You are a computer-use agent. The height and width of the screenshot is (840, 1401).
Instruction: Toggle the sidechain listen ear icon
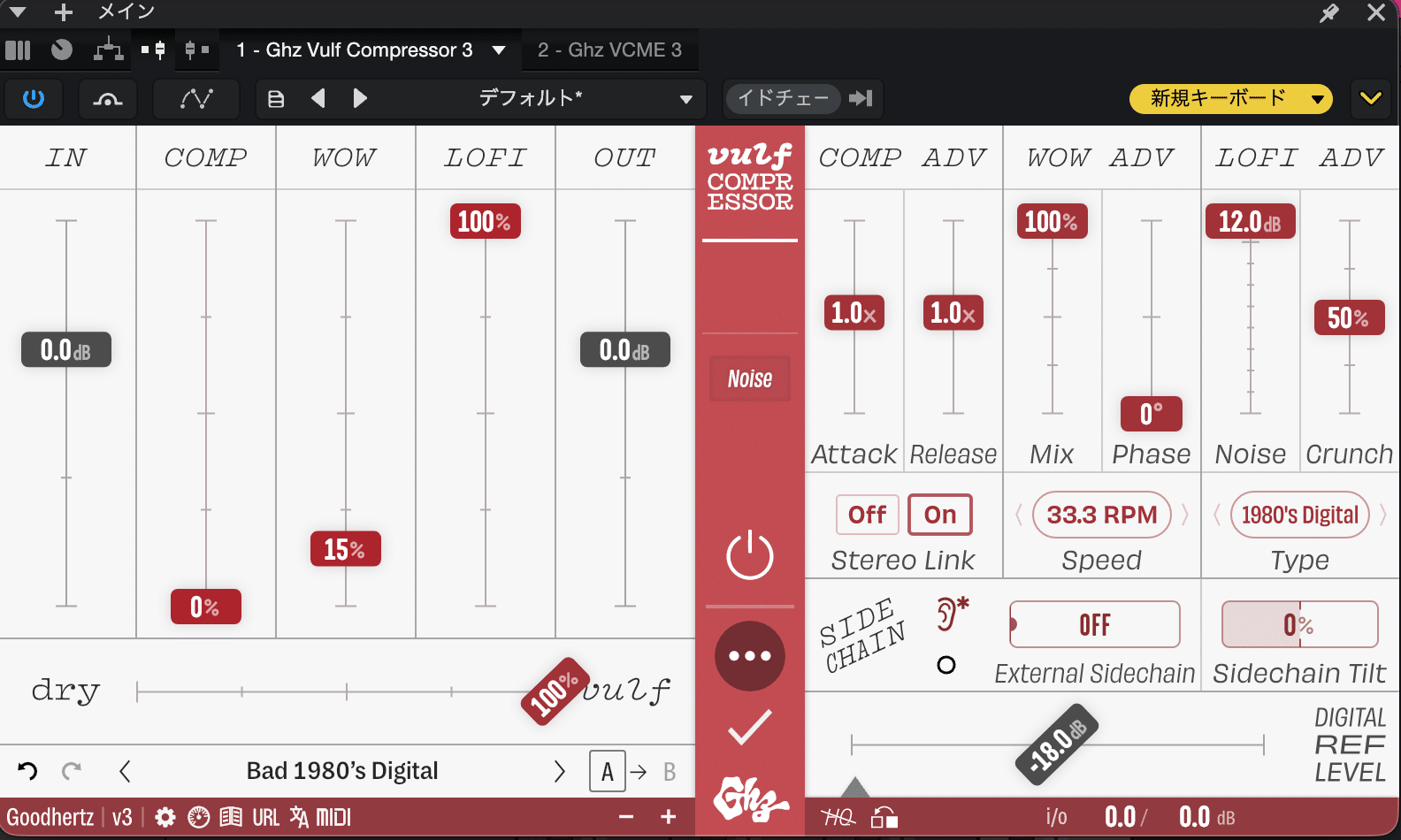(952, 613)
